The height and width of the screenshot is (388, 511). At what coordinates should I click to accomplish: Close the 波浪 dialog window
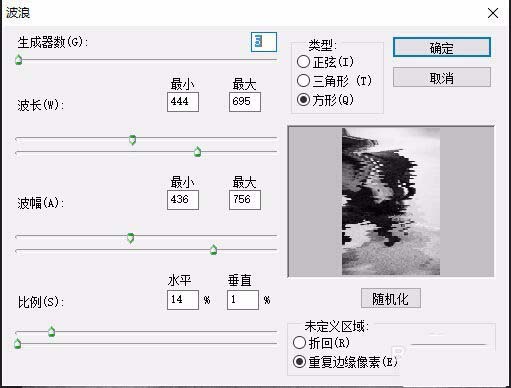click(x=493, y=13)
